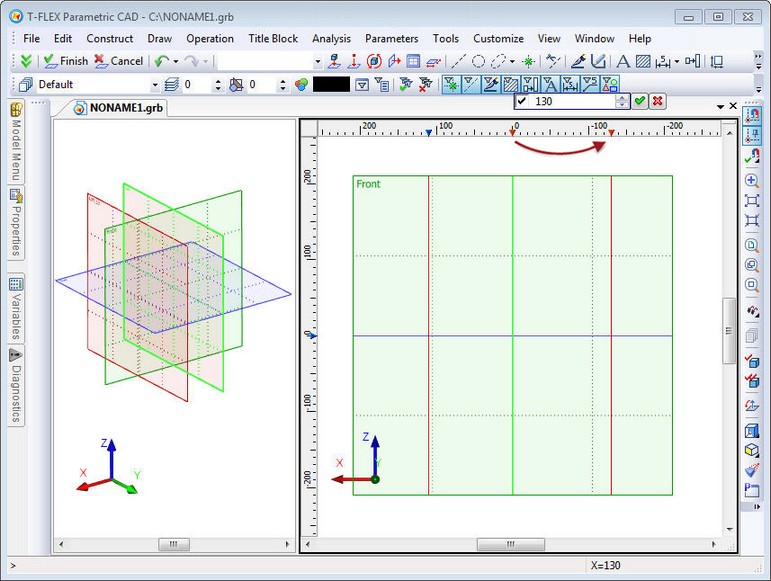Open the empty combo box dropdown arrow
Screen dimensions: 771x581
pyautogui.click(x=318, y=61)
